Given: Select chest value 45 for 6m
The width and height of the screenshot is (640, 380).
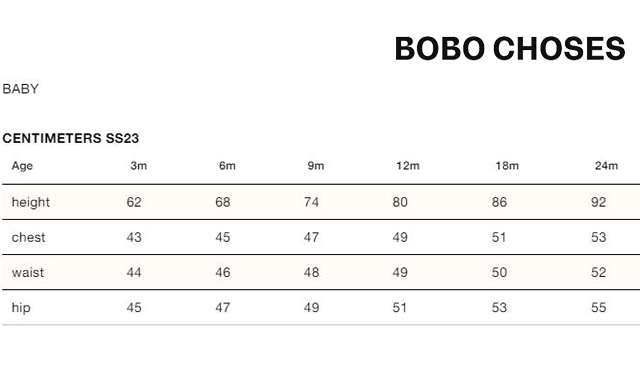Looking at the screenshot, I should (x=223, y=238).
